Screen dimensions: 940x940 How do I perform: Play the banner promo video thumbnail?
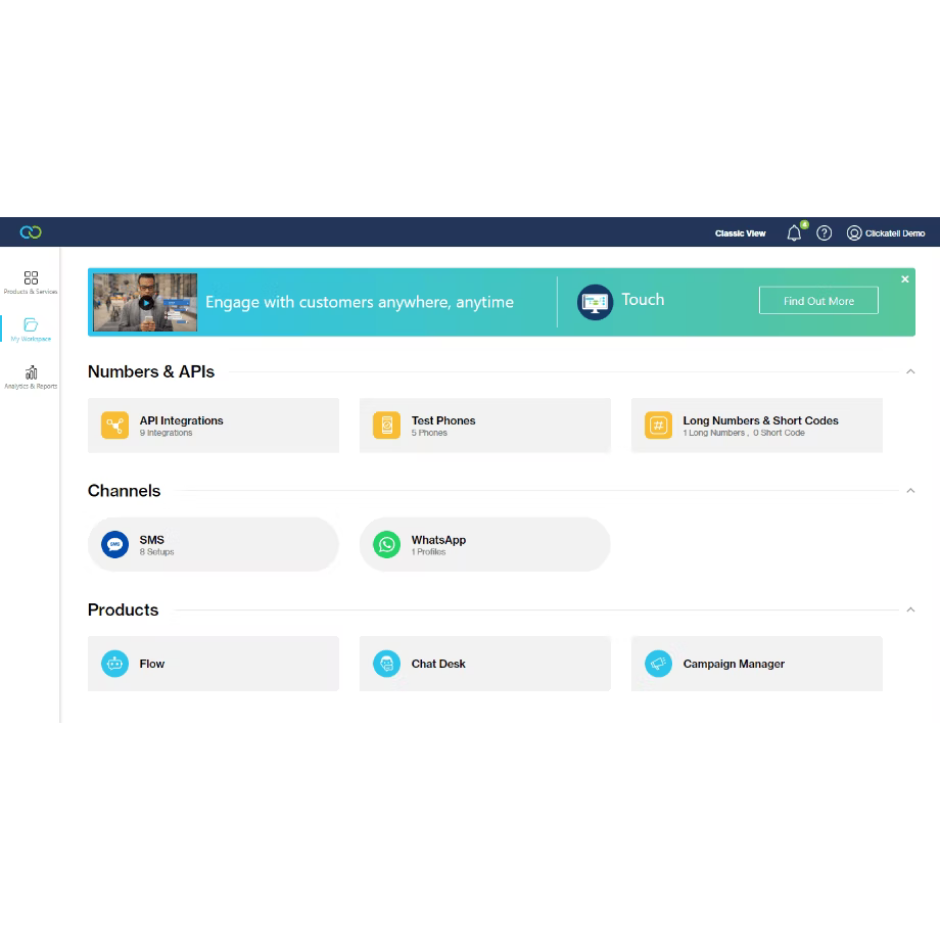[x=145, y=302]
